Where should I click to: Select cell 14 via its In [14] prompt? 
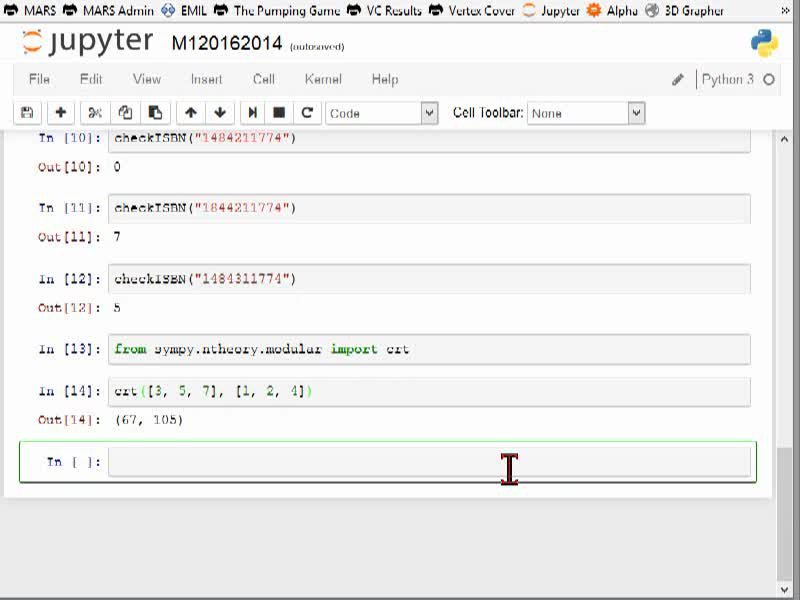(x=69, y=391)
